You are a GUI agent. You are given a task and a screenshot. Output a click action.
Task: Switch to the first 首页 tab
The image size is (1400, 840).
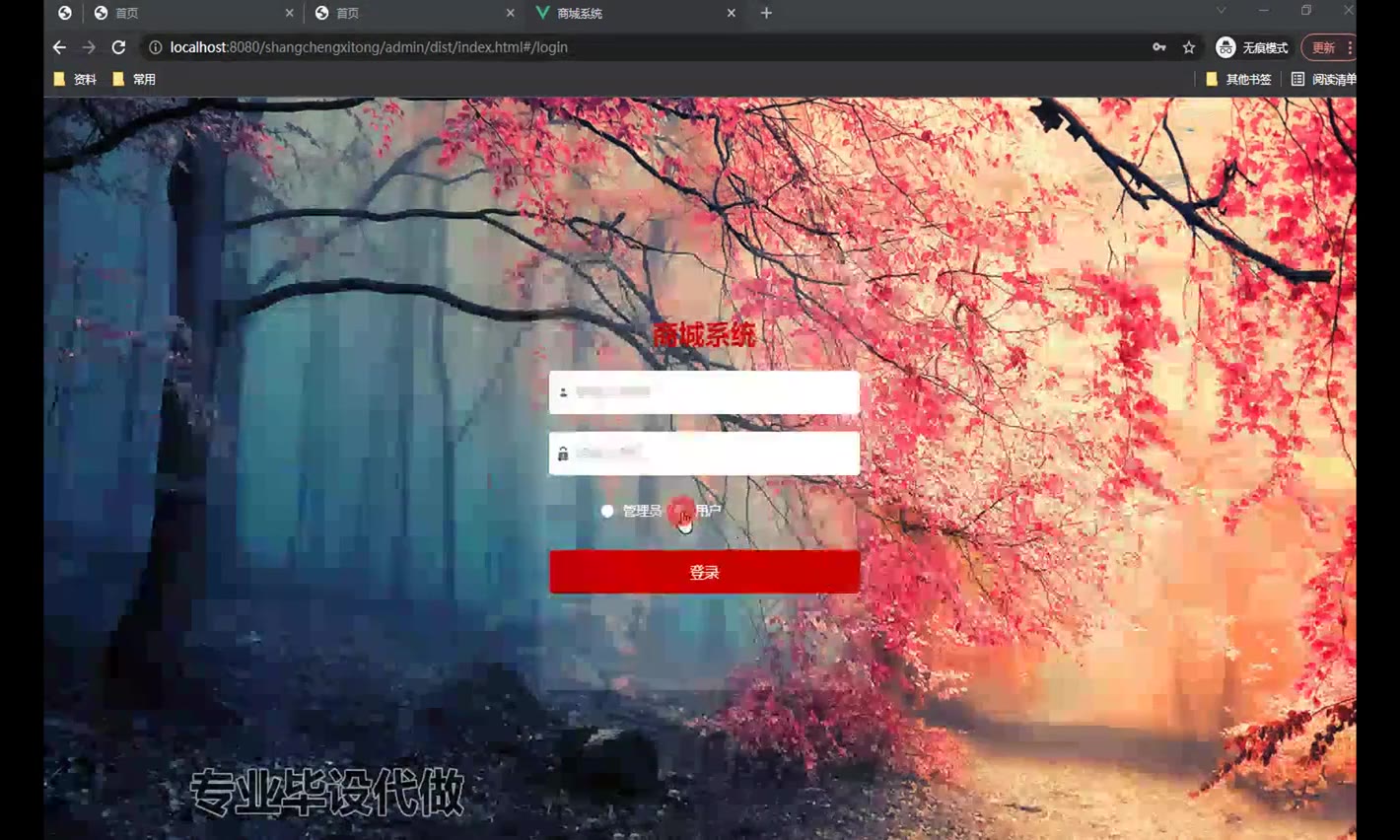coord(194,13)
